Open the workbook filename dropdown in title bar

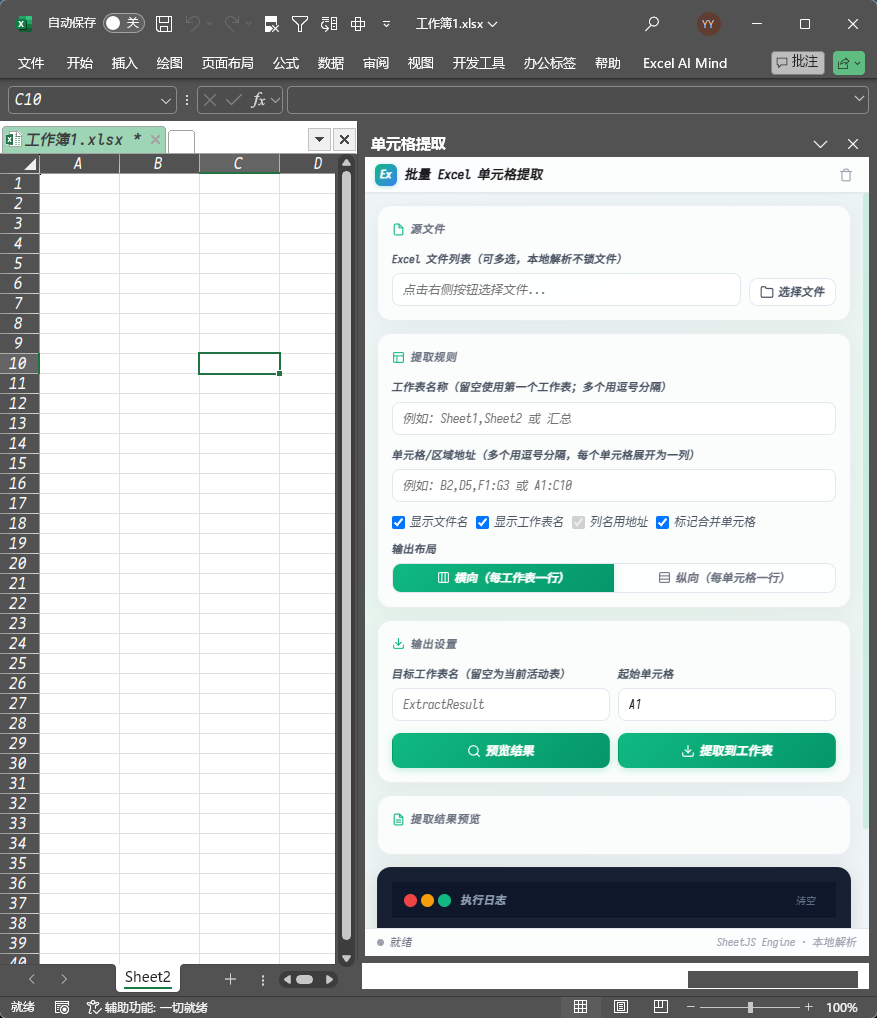pos(493,24)
